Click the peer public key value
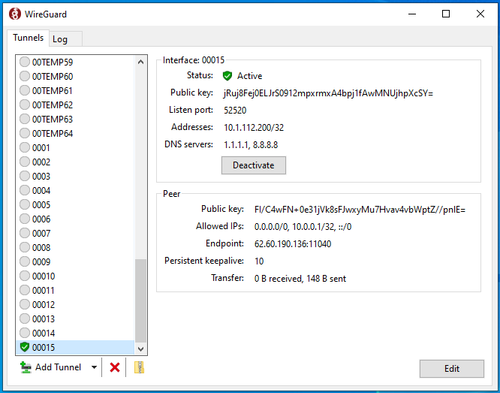500x393 pixels. pyautogui.click(x=360, y=210)
